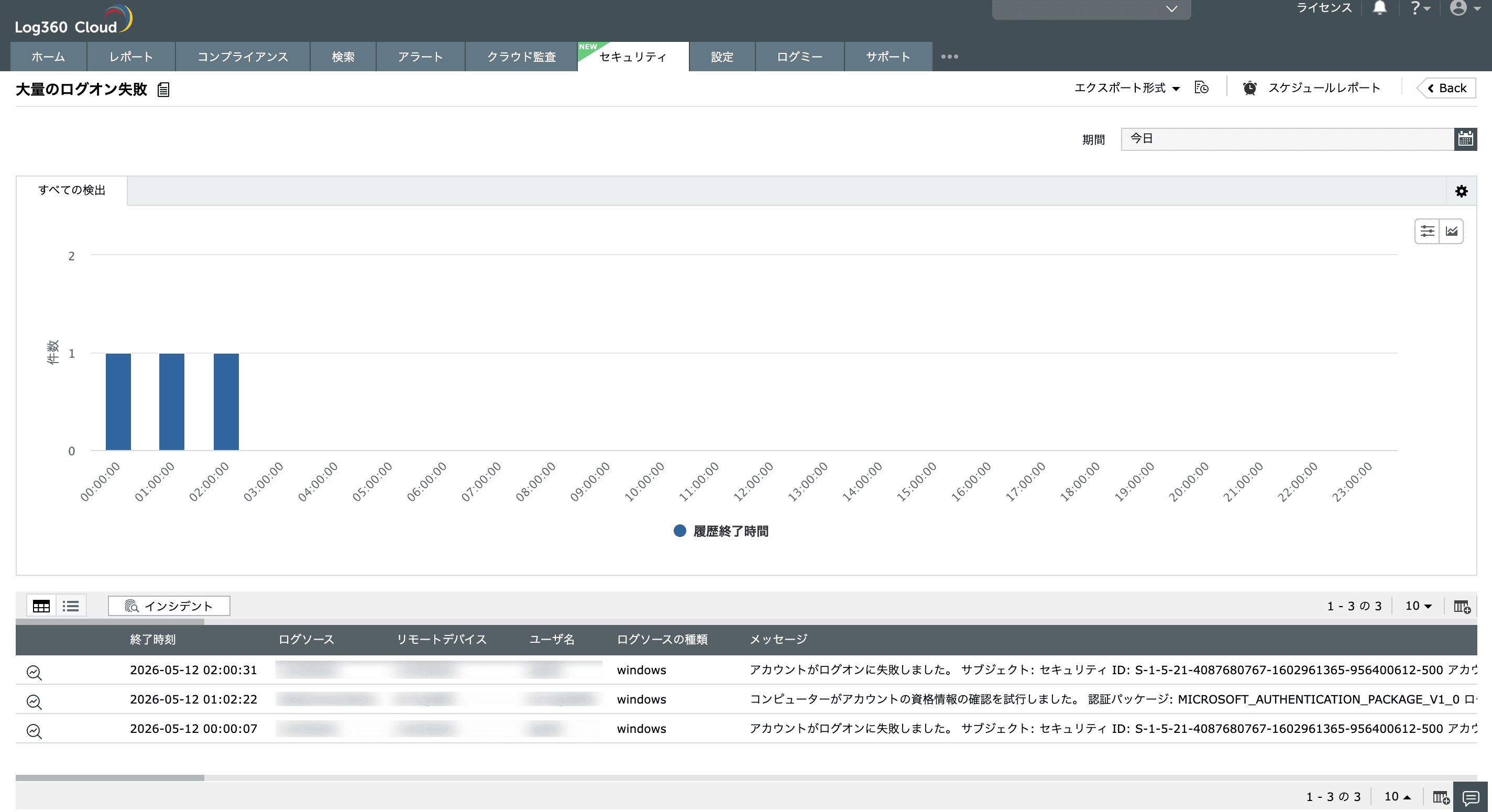Open the 設定 tab
Screen dimensions: 1492x812
pos(722,57)
